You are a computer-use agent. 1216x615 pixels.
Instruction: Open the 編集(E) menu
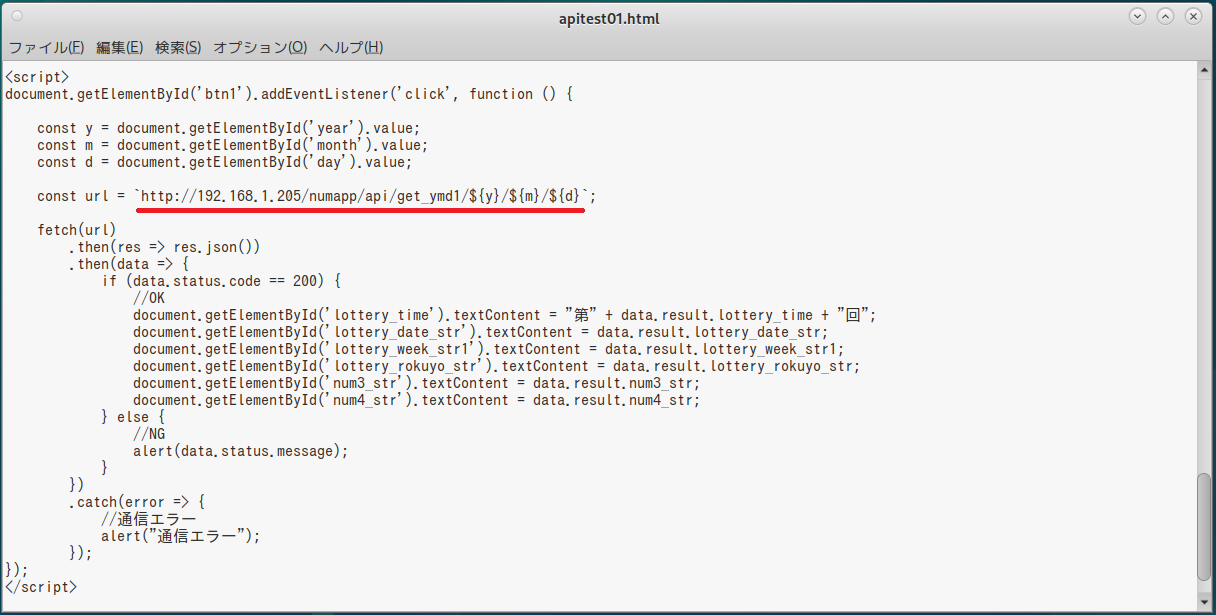coord(120,47)
